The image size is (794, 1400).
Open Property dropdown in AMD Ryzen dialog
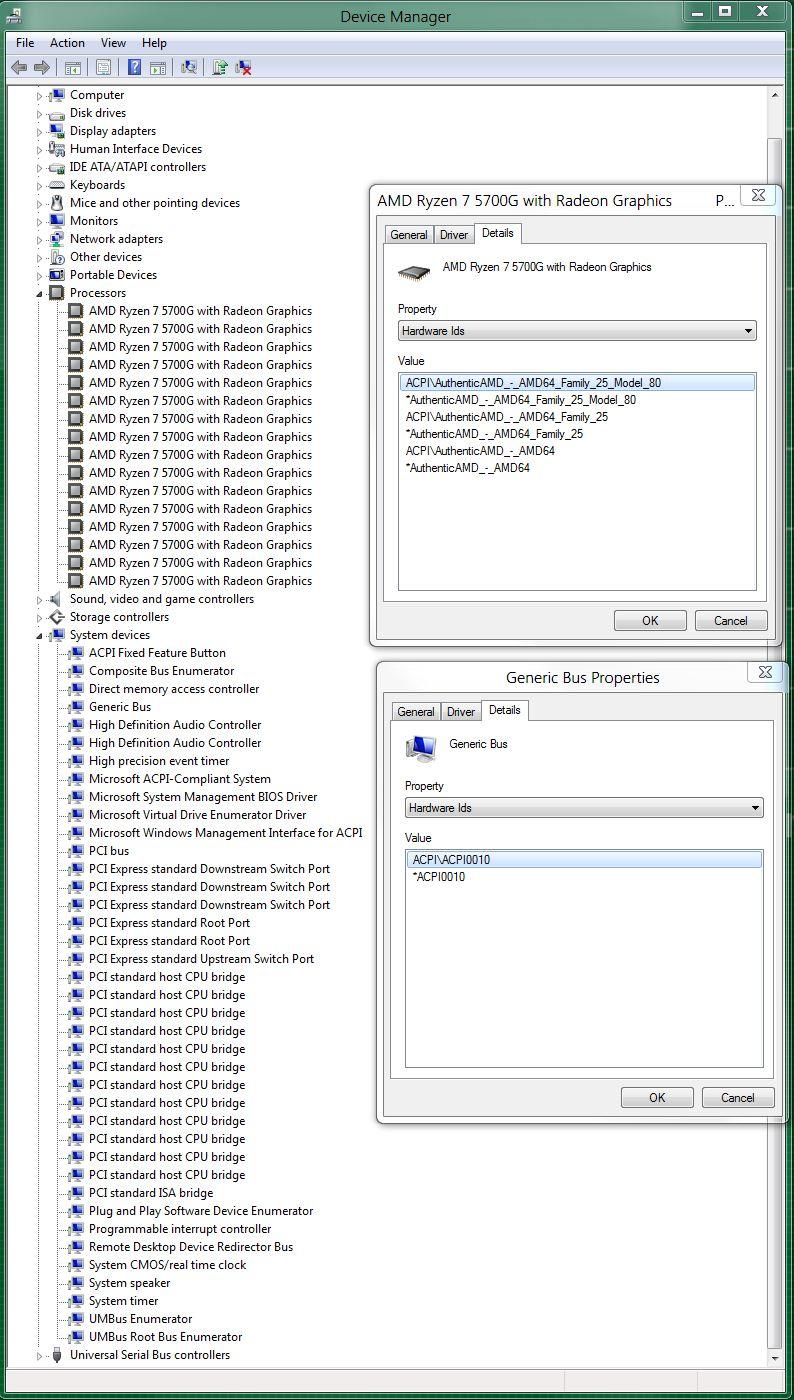click(577, 331)
